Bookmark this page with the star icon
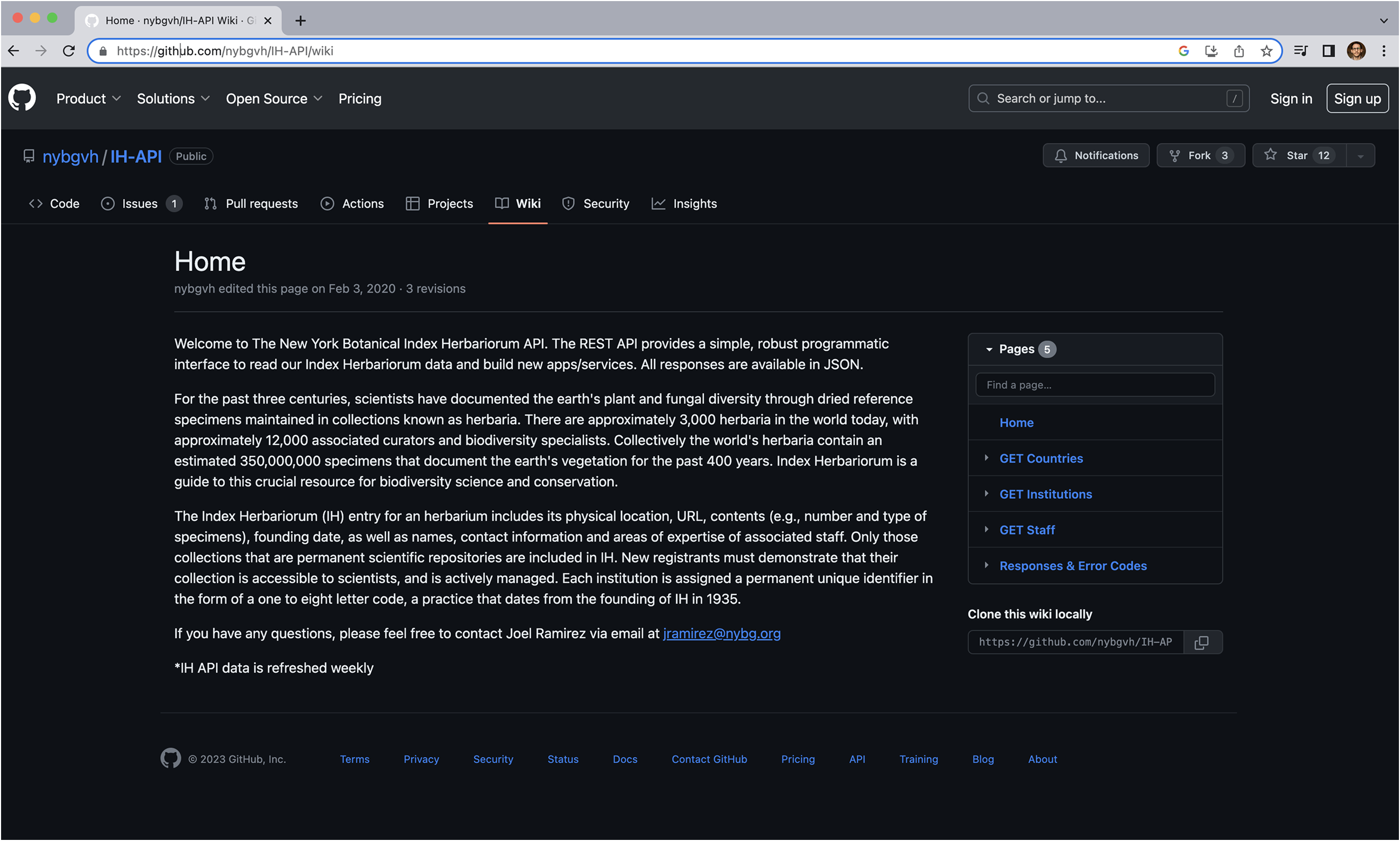This screenshot has width=1400, height=841. [1266, 51]
